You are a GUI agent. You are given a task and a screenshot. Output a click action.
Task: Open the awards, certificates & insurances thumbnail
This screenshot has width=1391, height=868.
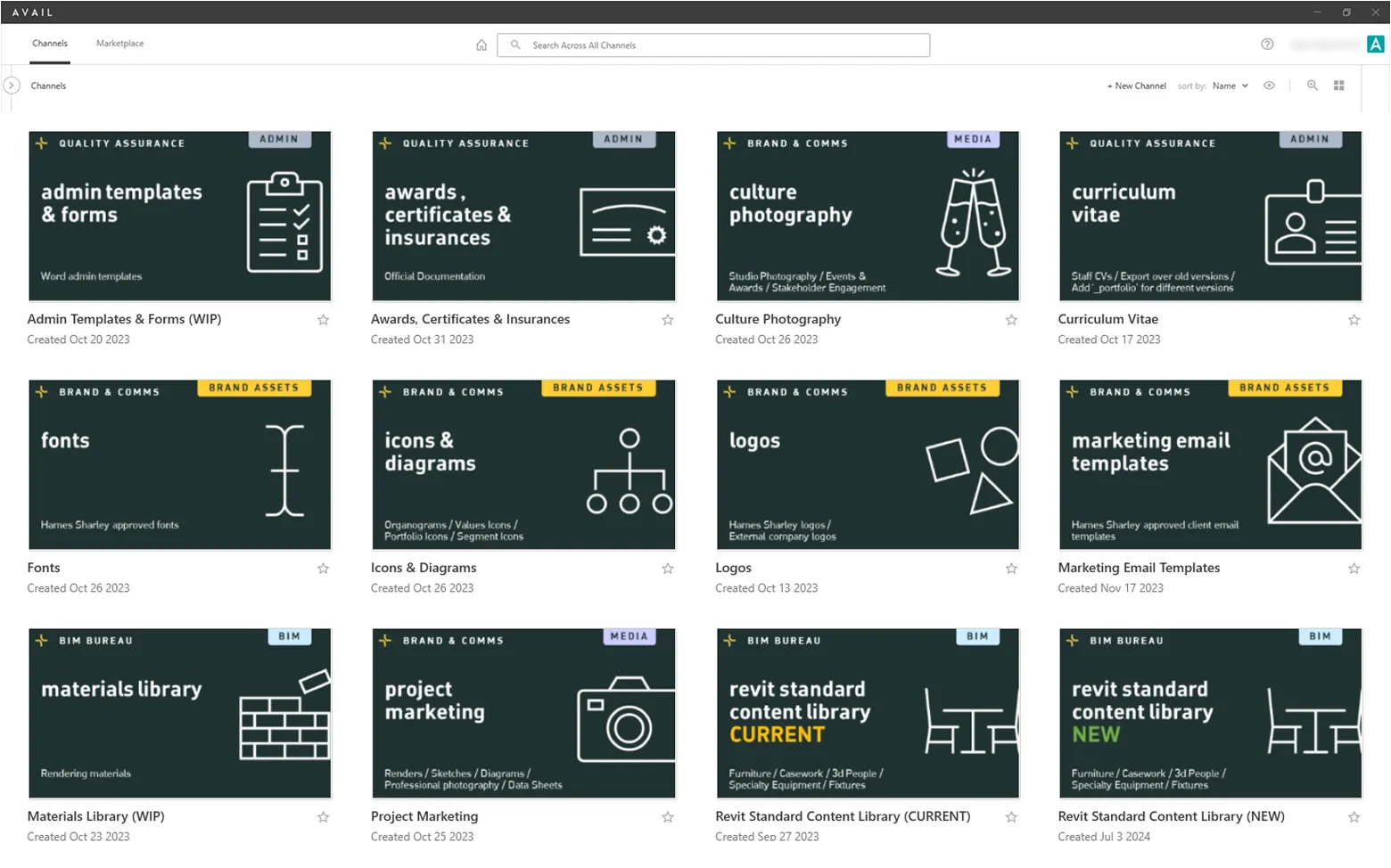click(x=523, y=217)
